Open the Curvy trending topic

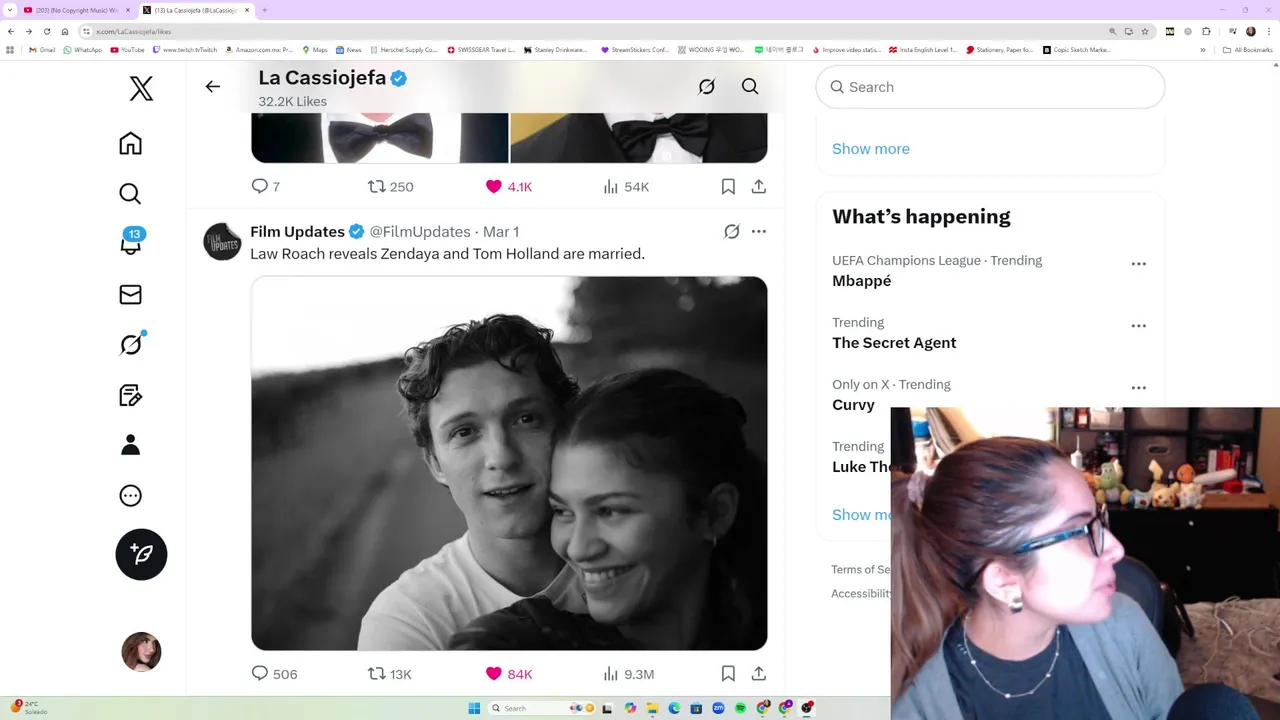(853, 405)
